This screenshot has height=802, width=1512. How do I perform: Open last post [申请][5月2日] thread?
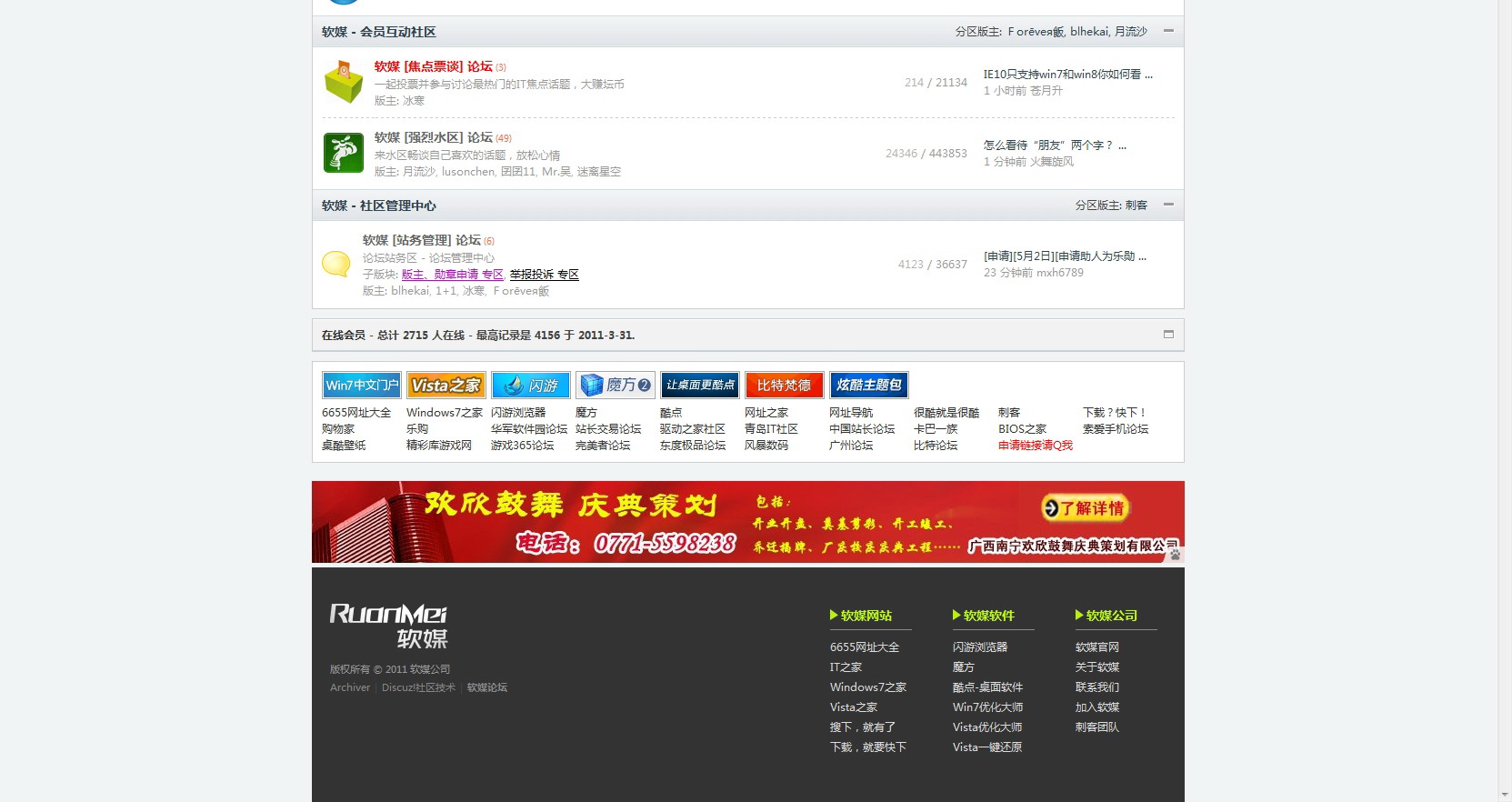1065,256
